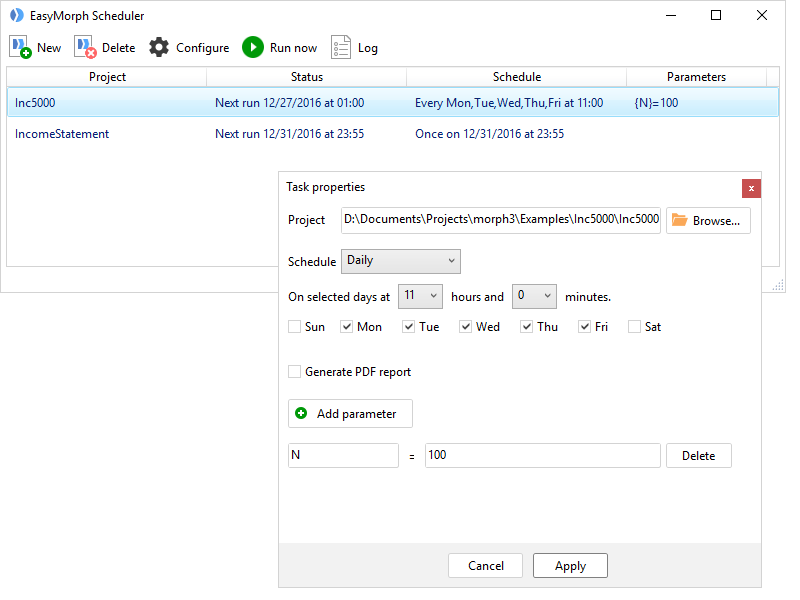Open the Schedule Daily dropdown
The width and height of the screenshot is (800, 600).
pos(401,261)
